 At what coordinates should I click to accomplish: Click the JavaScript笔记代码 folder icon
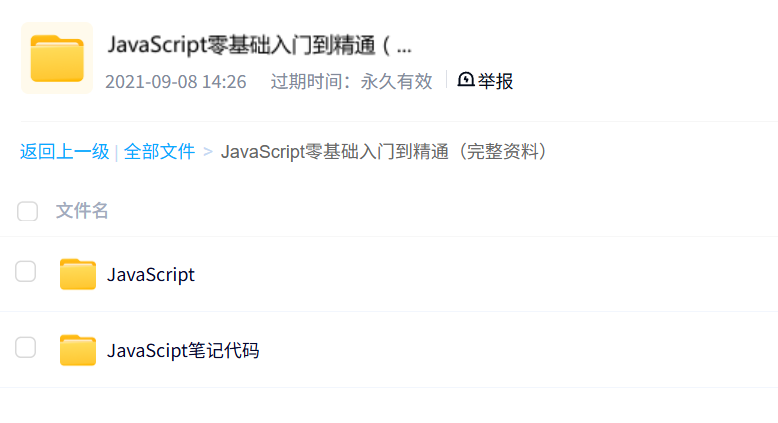click(x=77, y=350)
